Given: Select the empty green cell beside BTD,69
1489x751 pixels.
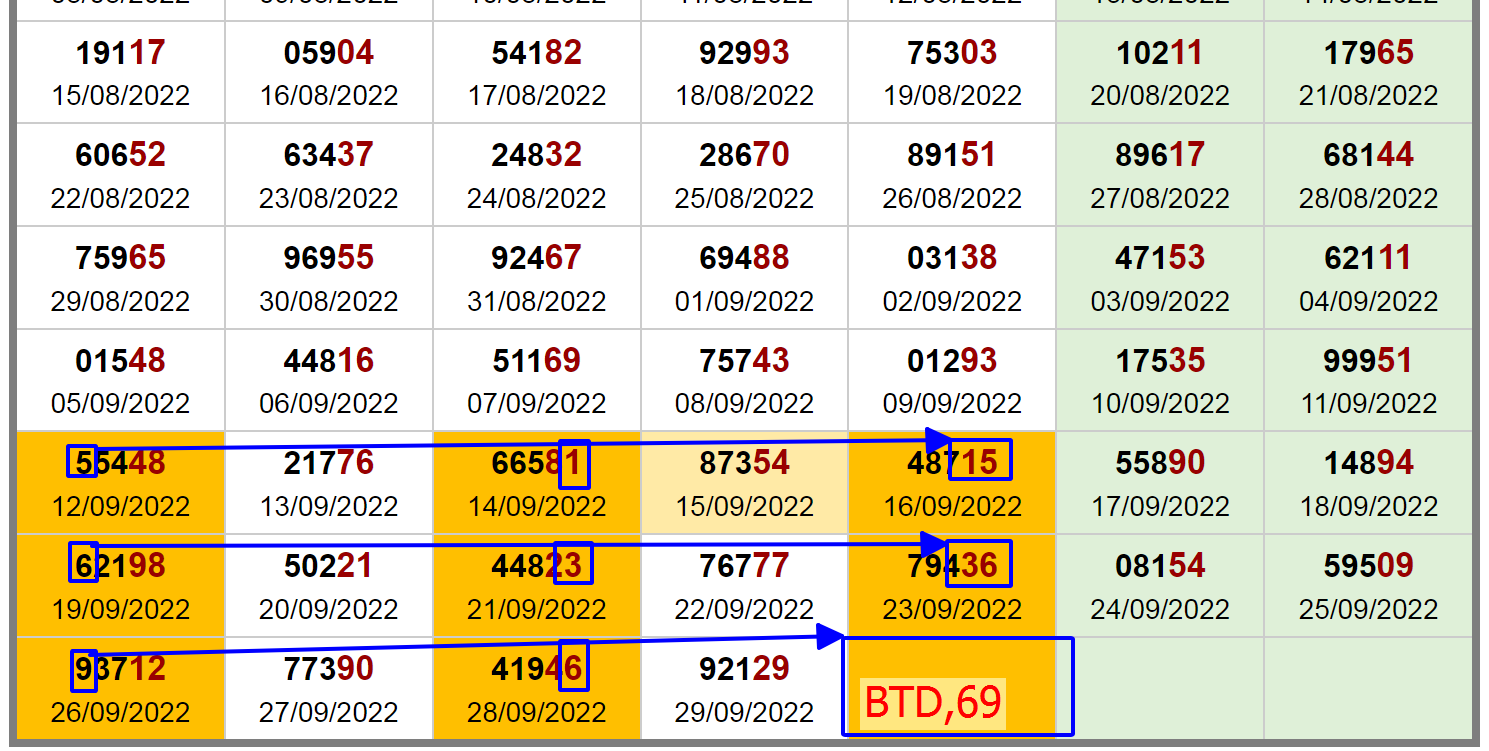Looking at the screenshot, I should [1160, 688].
